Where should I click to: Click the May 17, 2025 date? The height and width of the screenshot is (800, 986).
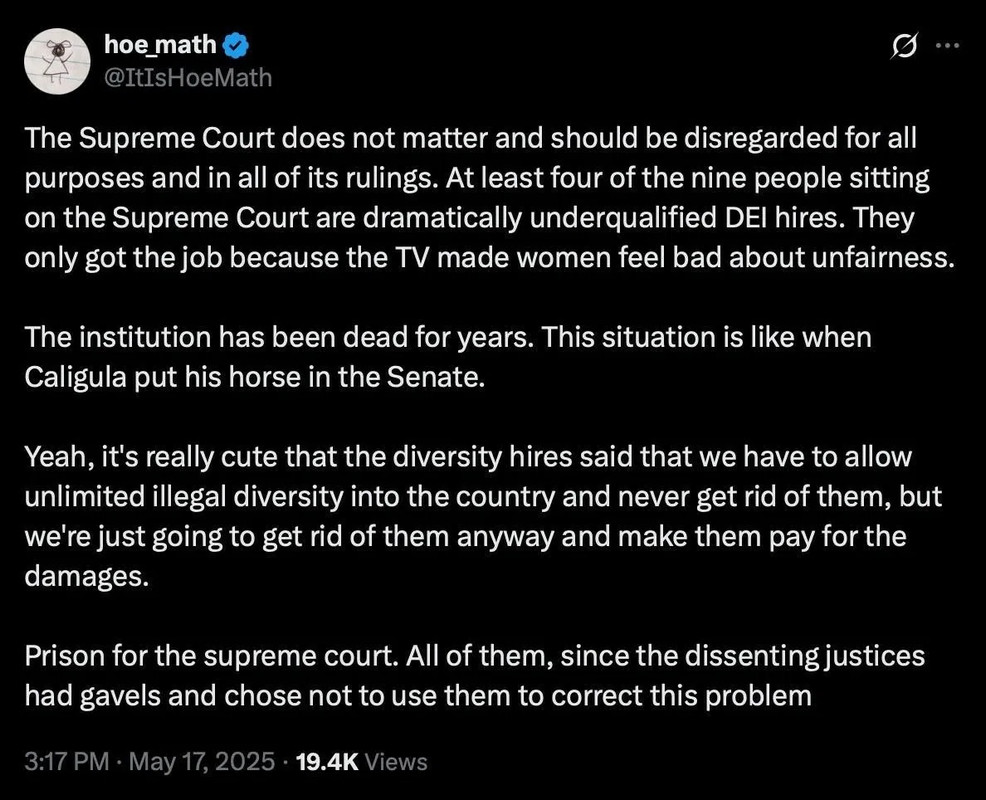(x=200, y=761)
